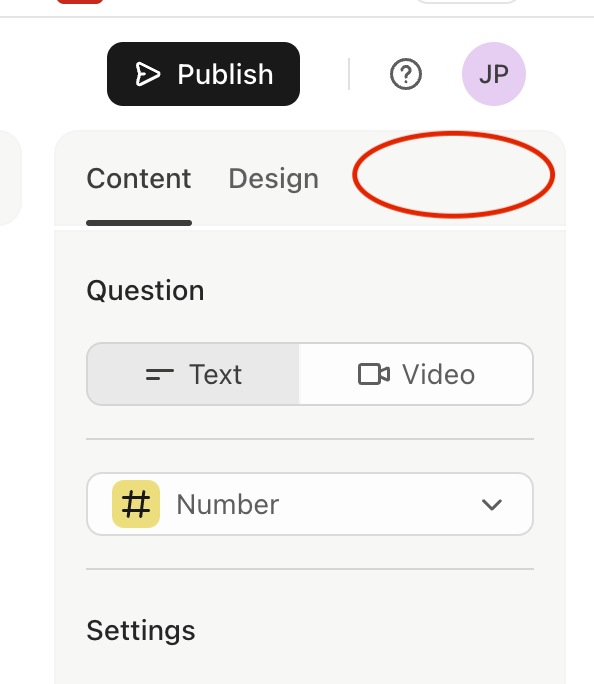The height and width of the screenshot is (684, 594).
Task: Select the Video question mode
Action: 416,374
